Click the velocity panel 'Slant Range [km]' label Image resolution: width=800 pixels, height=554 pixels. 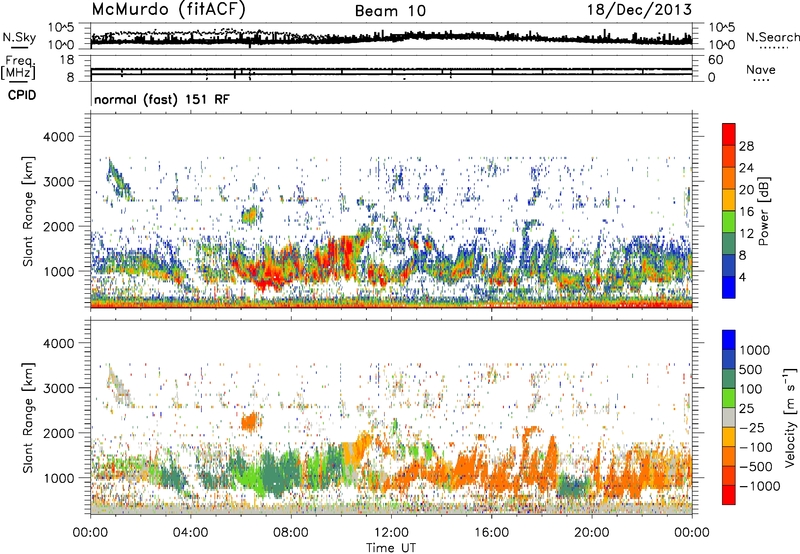(28, 417)
